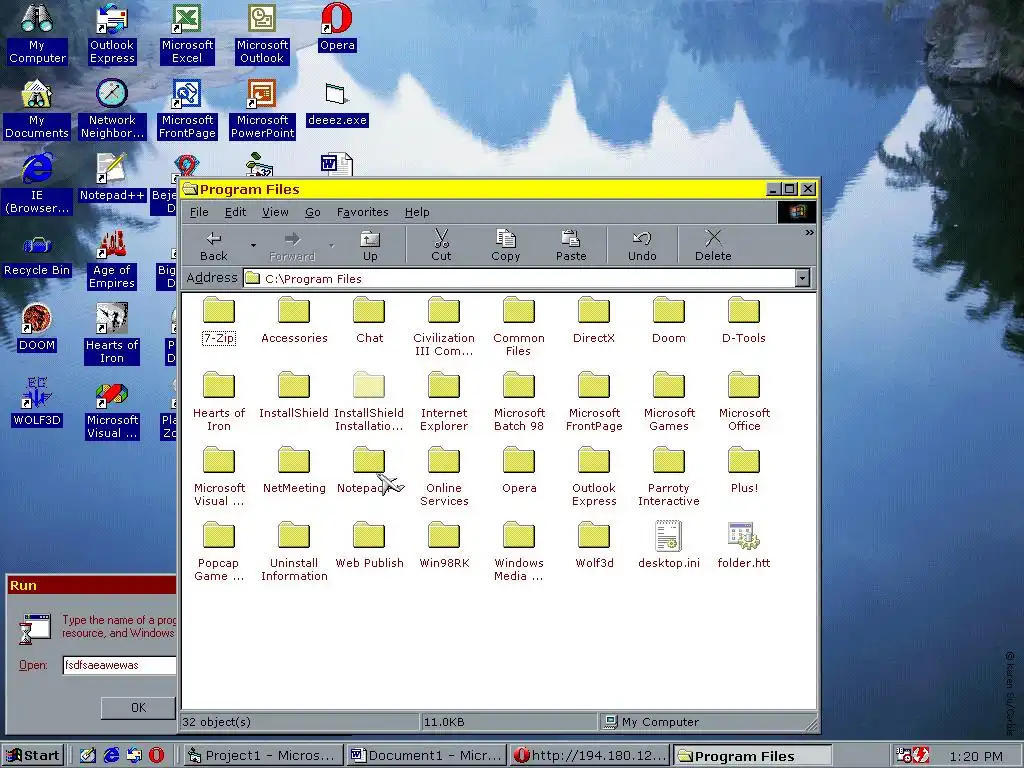Click Show Desktop in Quick Launch
This screenshot has height=768, width=1024.
point(88,756)
